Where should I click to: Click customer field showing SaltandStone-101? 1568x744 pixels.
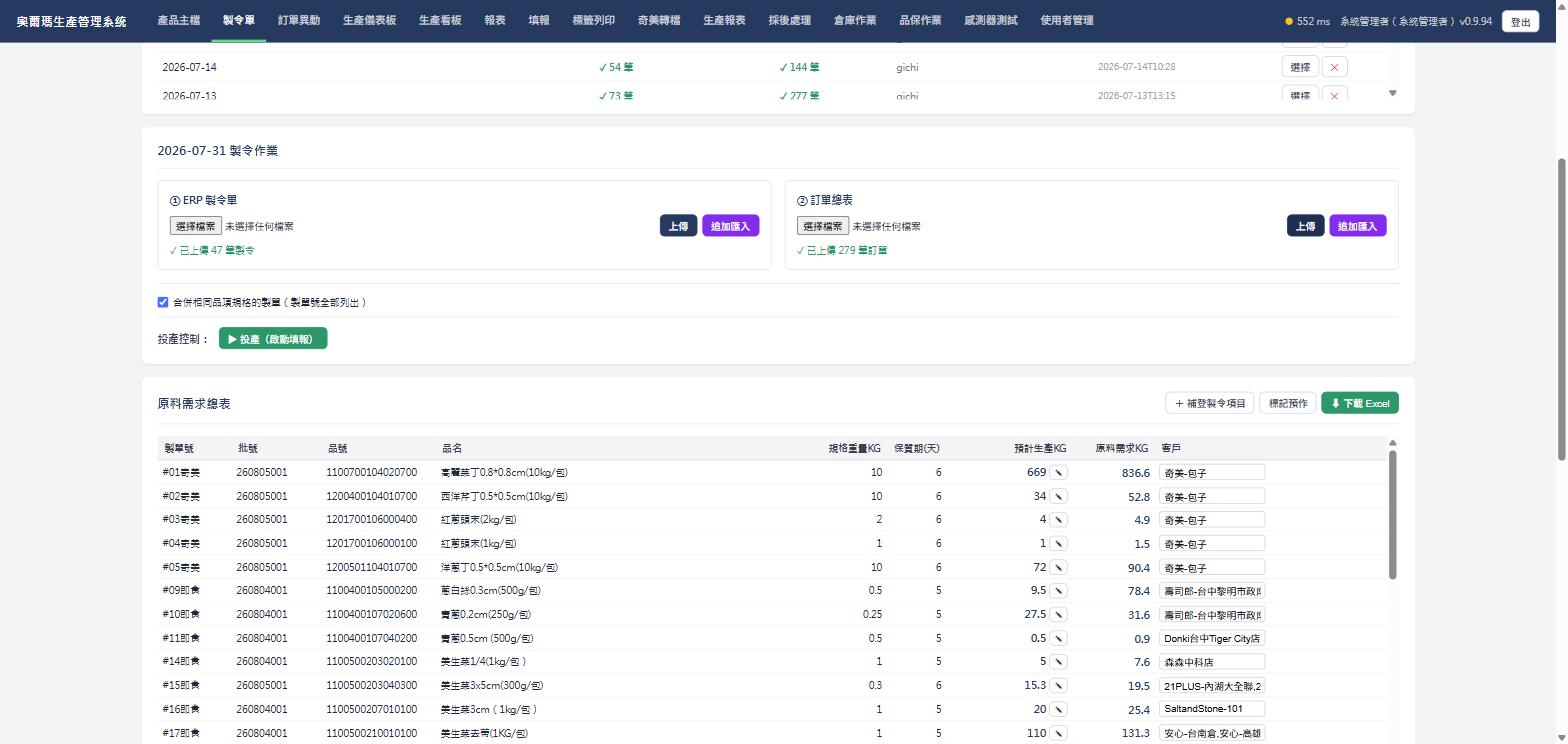pyautogui.click(x=1212, y=709)
